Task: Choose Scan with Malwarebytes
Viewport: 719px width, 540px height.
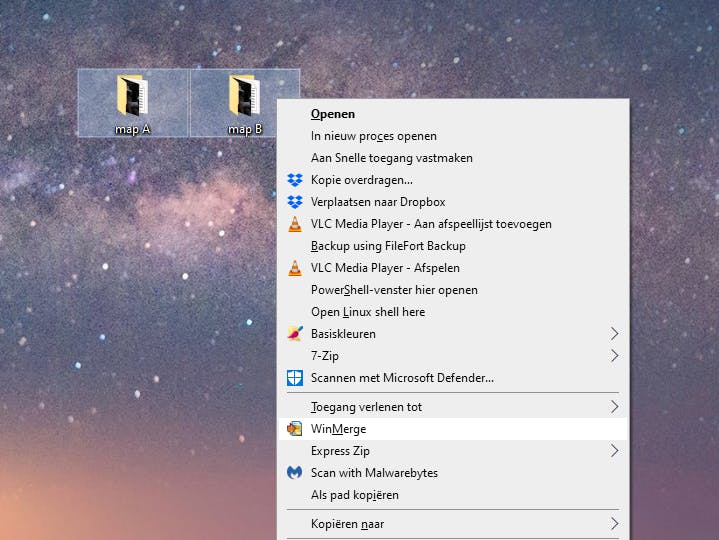Action: pyautogui.click(x=453, y=473)
